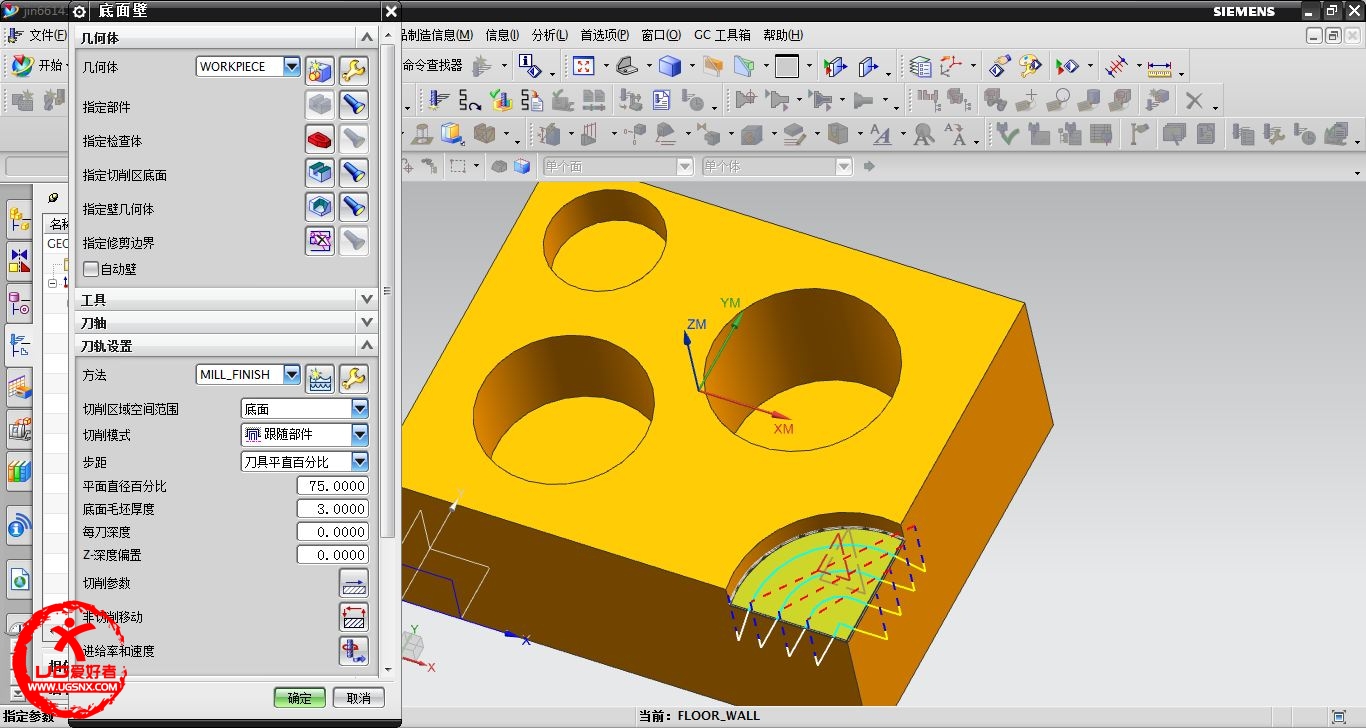Click the flashlight display icon for 指定部件
1366x728 pixels.
[354, 105]
